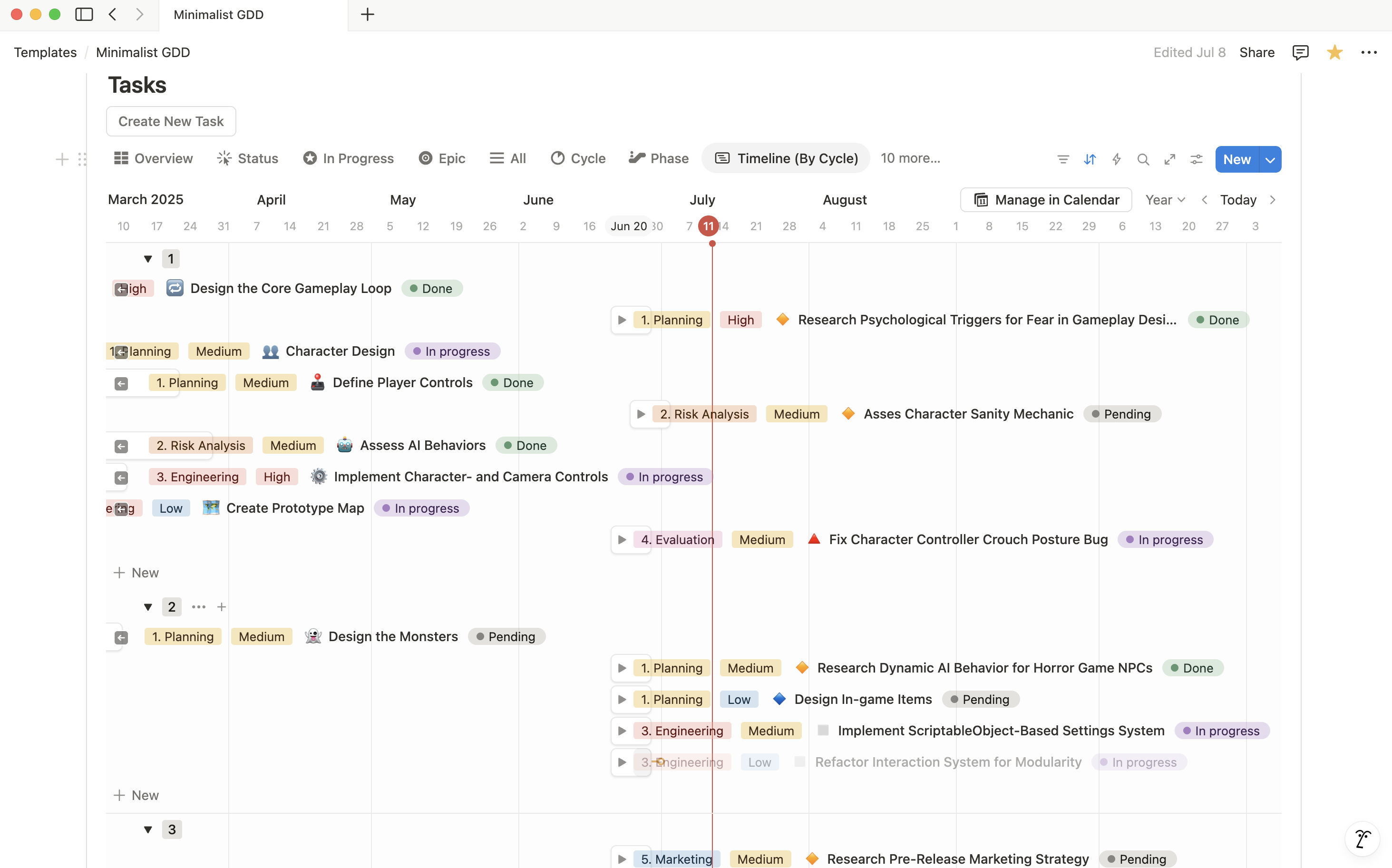This screenshot has width=1392, height=868.
Task: Jump back arrow on Implement Character- and Camera Controls
Action: 121,478
